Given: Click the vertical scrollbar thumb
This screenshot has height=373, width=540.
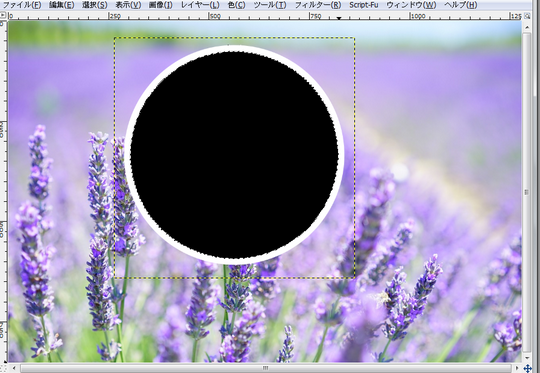Looking at the screenshot, I should tap(527, 192).
